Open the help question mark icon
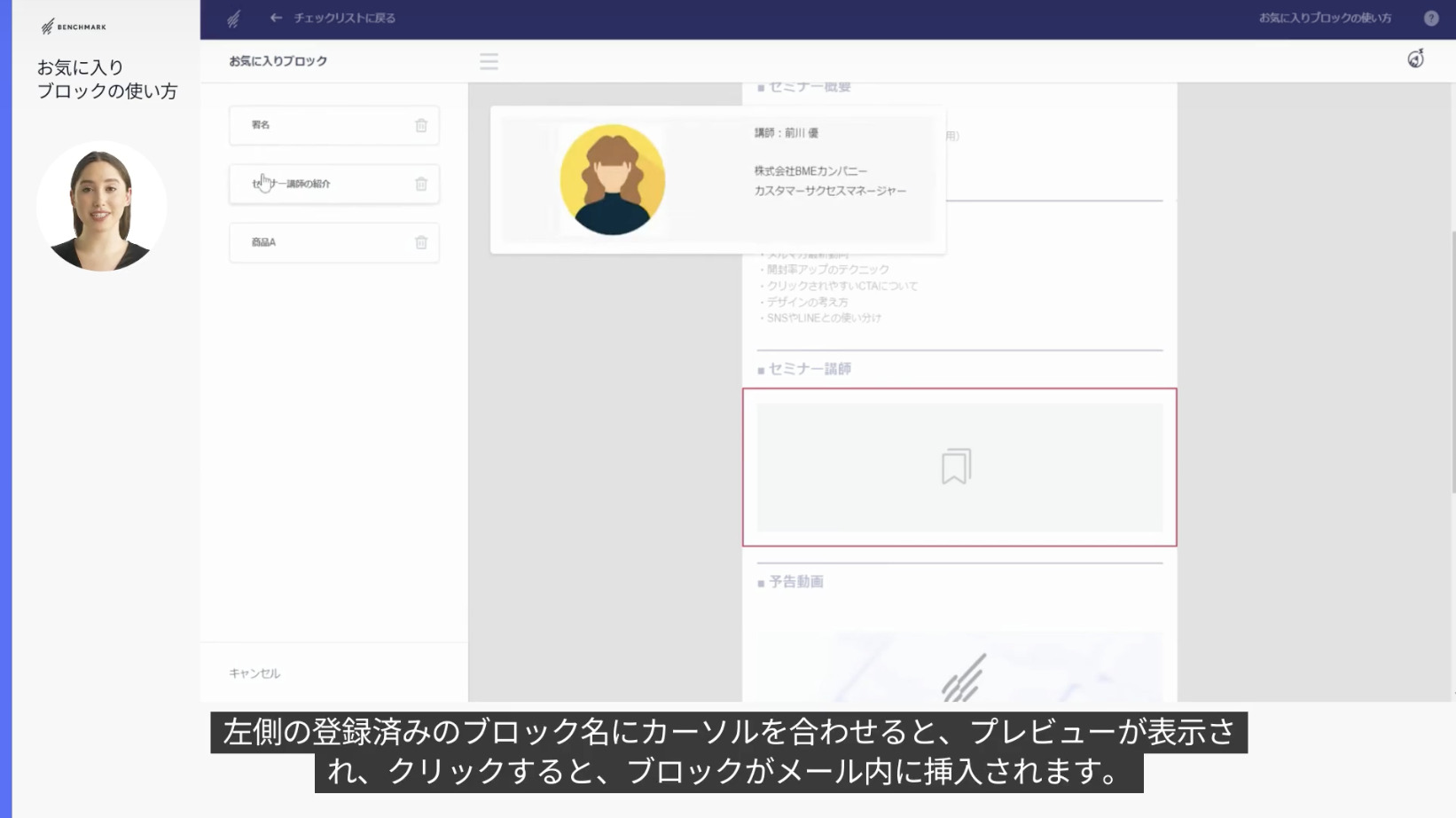 click(x=1430, y=18)
